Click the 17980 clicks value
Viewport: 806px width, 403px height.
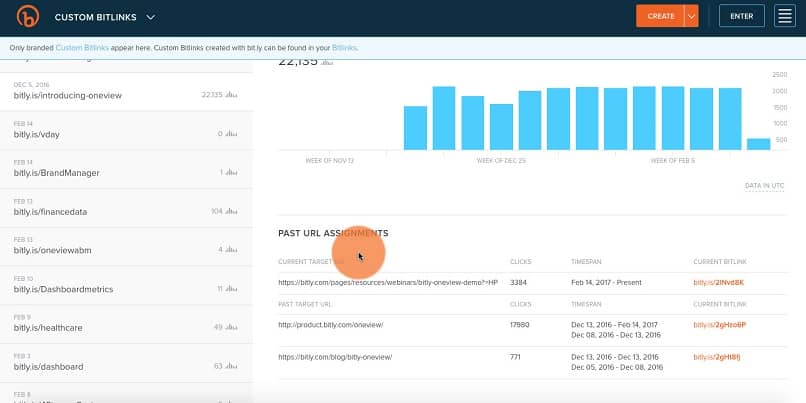tap(520, 325)
